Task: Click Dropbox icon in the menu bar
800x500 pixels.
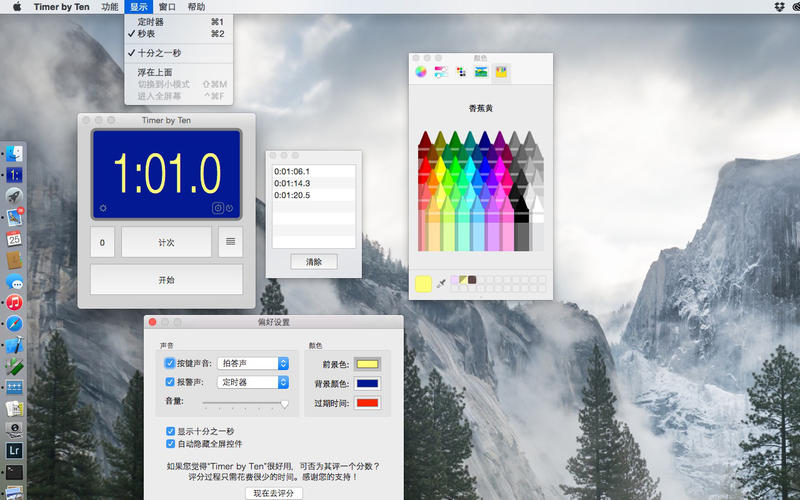Action: click(779, 7)
